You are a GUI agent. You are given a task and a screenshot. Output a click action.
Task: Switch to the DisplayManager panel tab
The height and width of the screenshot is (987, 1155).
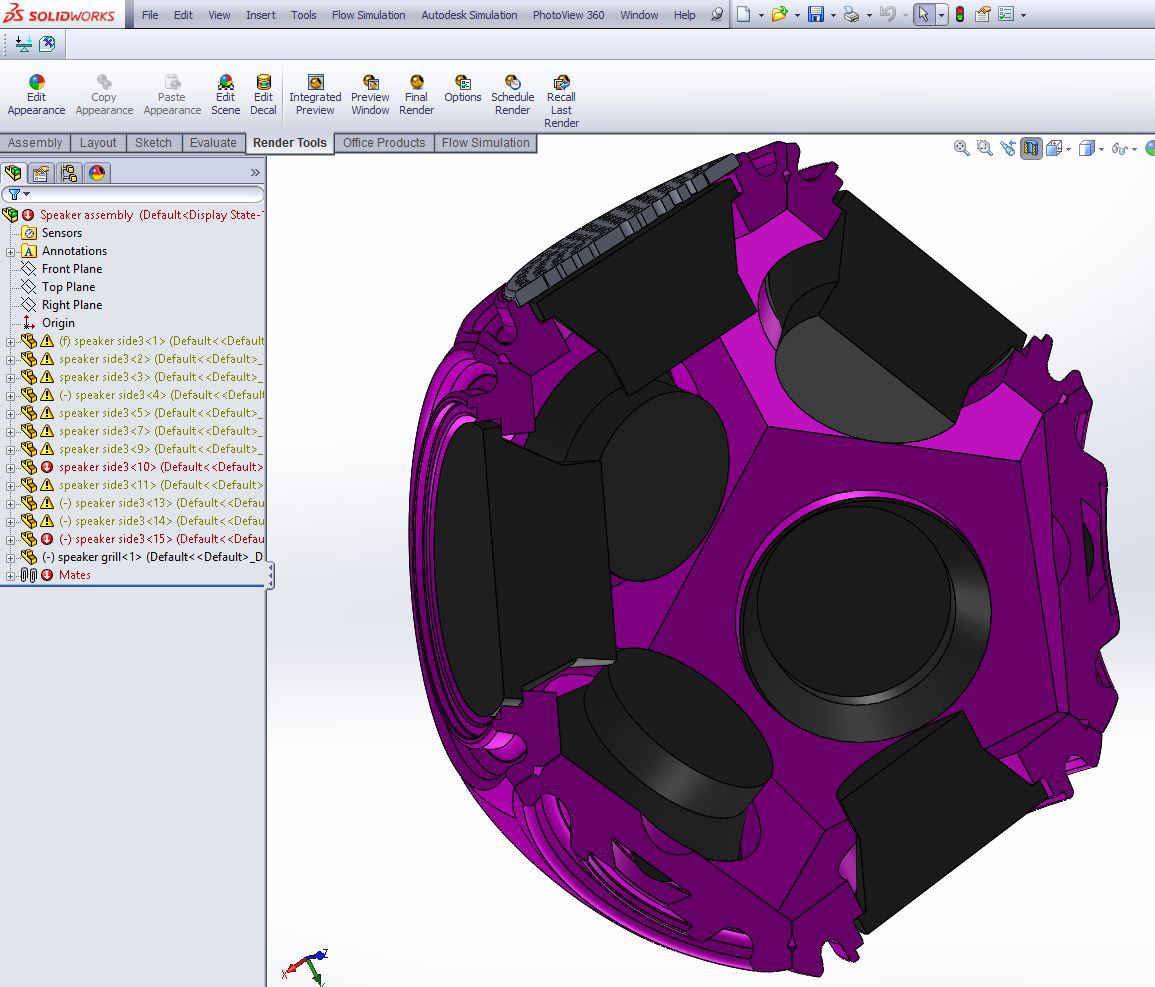pyautogui.click(x=97, y=173)
